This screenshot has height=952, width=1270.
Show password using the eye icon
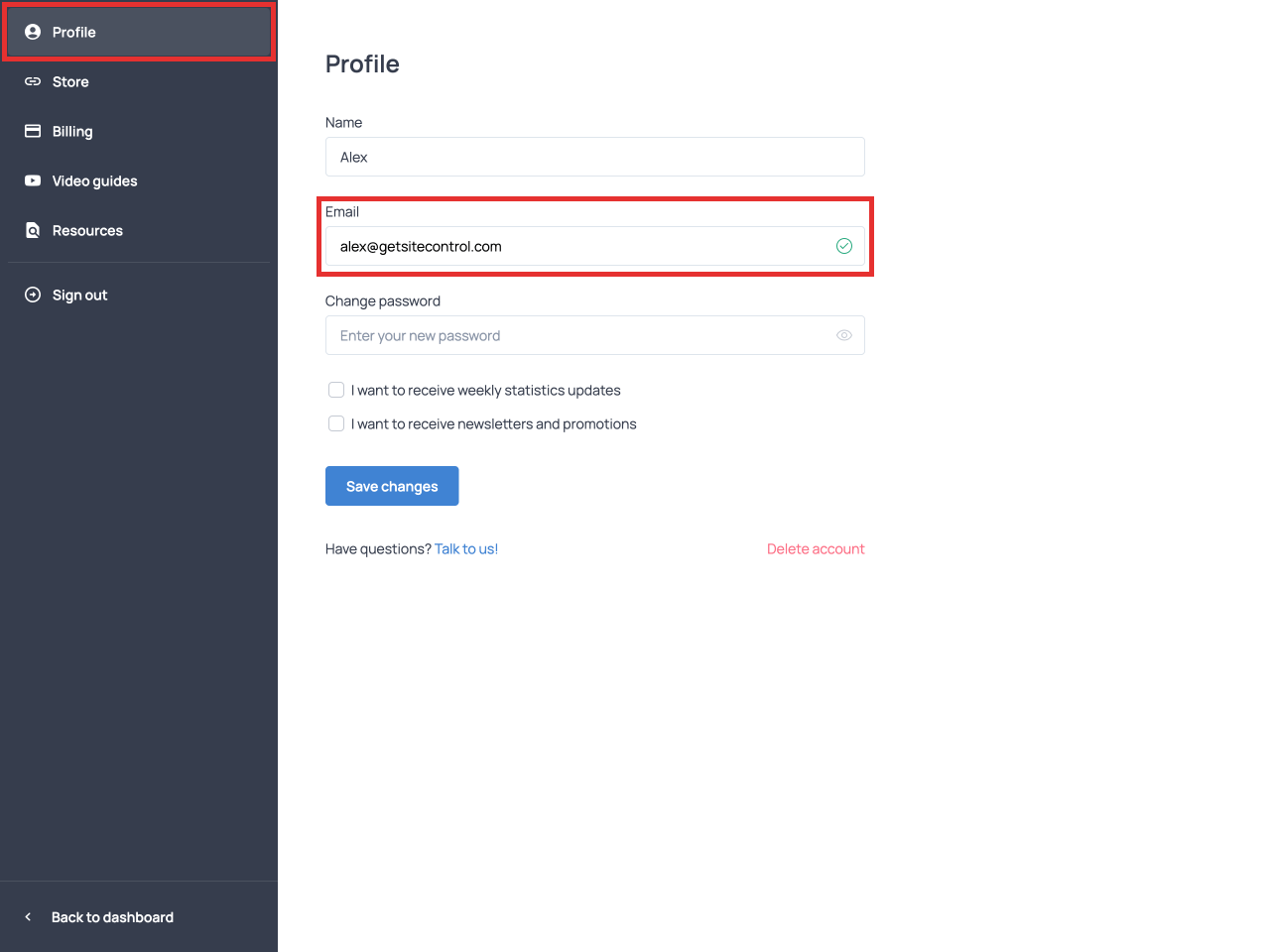coord(844,335)
